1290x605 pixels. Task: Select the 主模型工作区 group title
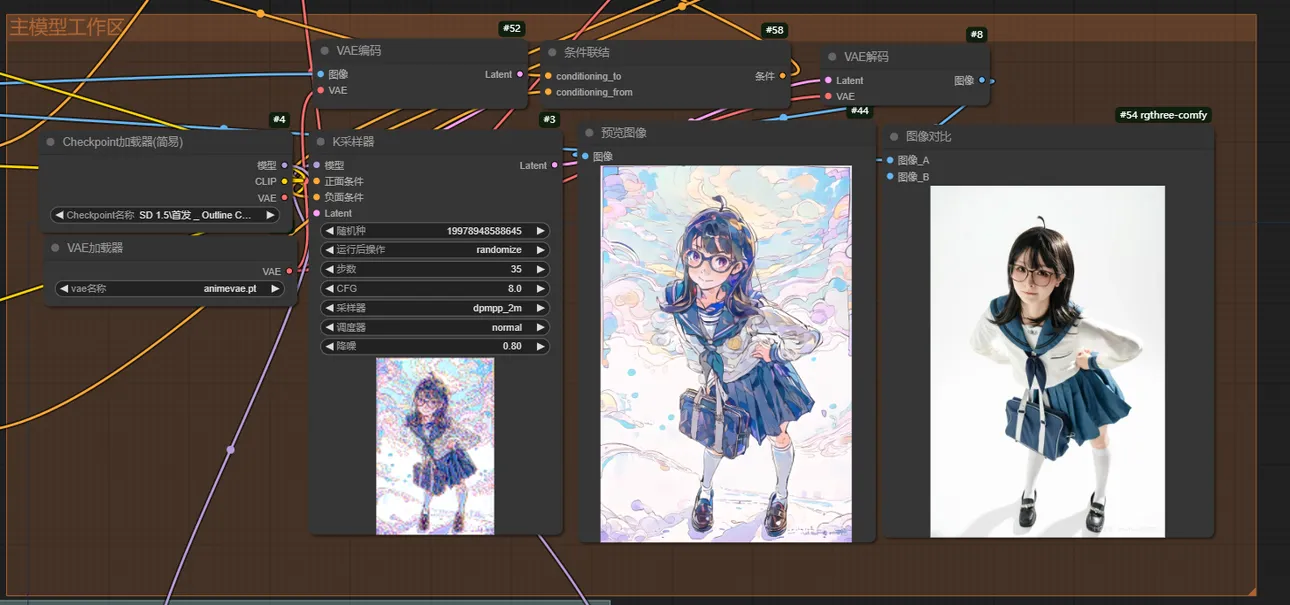pos(67,27)
